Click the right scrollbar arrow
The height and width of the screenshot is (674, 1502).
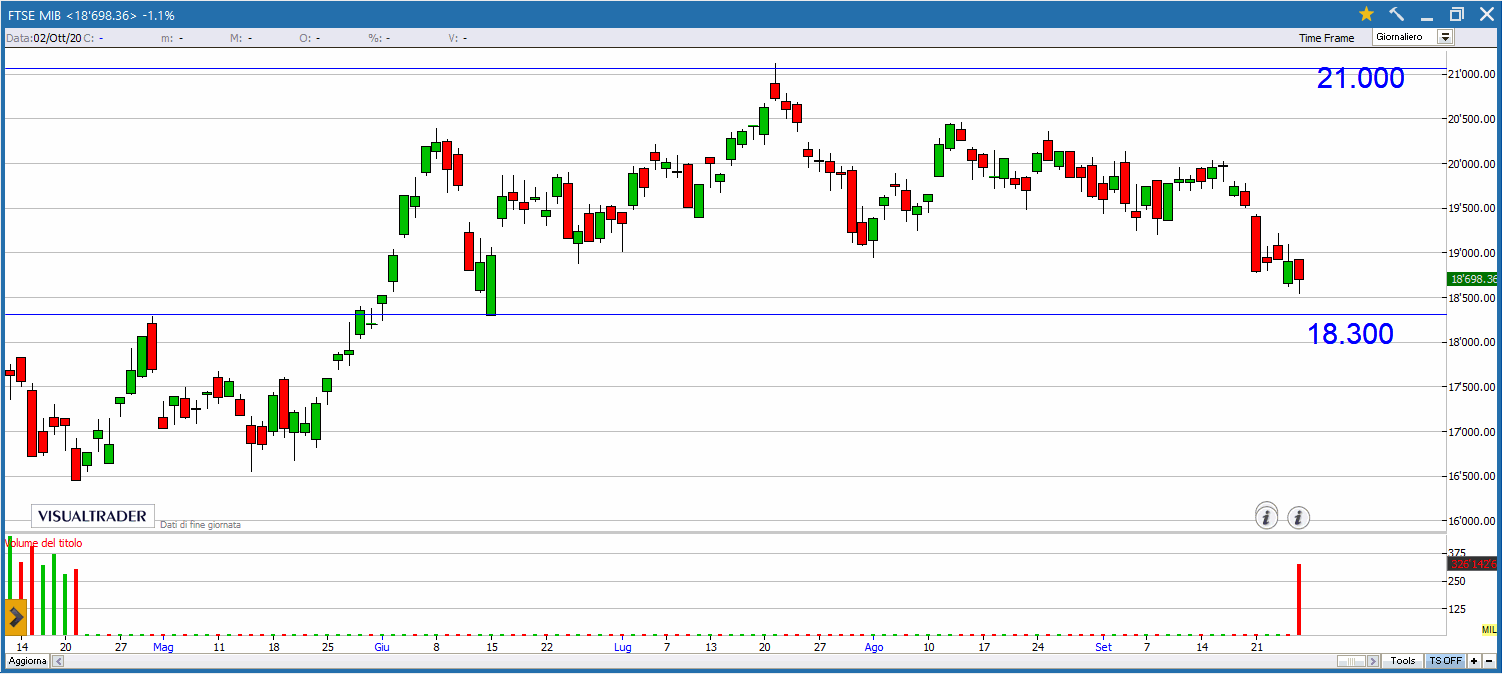(x=1373, y=661)
